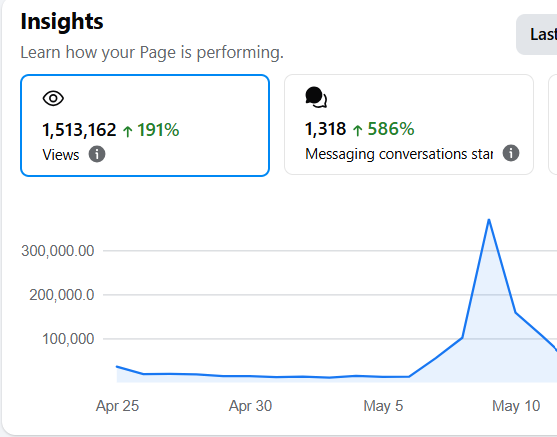Click the 100,000 y-axis label
The image size is (557, 437).
(68, 339)
